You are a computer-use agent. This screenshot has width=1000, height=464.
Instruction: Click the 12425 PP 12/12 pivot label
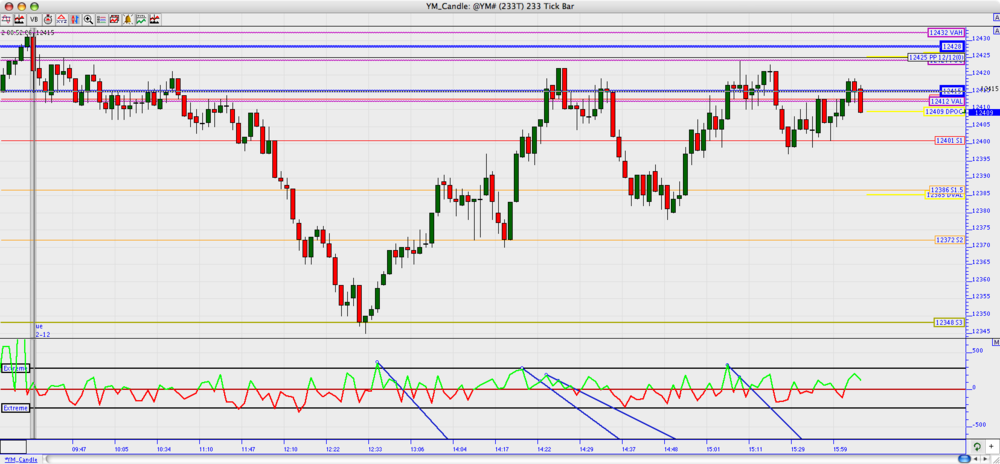936,57
